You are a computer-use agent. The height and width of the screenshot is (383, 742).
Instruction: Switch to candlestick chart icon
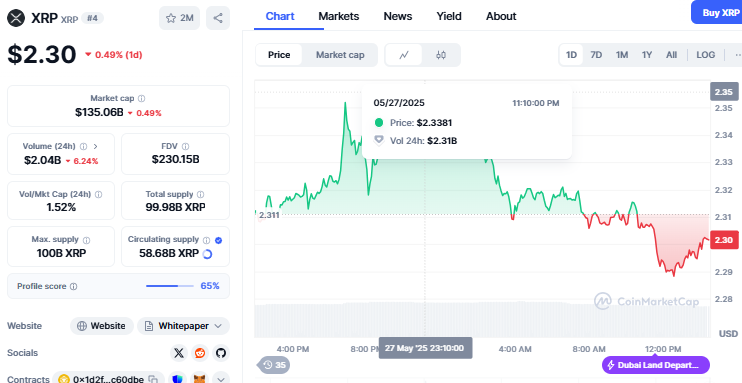pos(441,55)
